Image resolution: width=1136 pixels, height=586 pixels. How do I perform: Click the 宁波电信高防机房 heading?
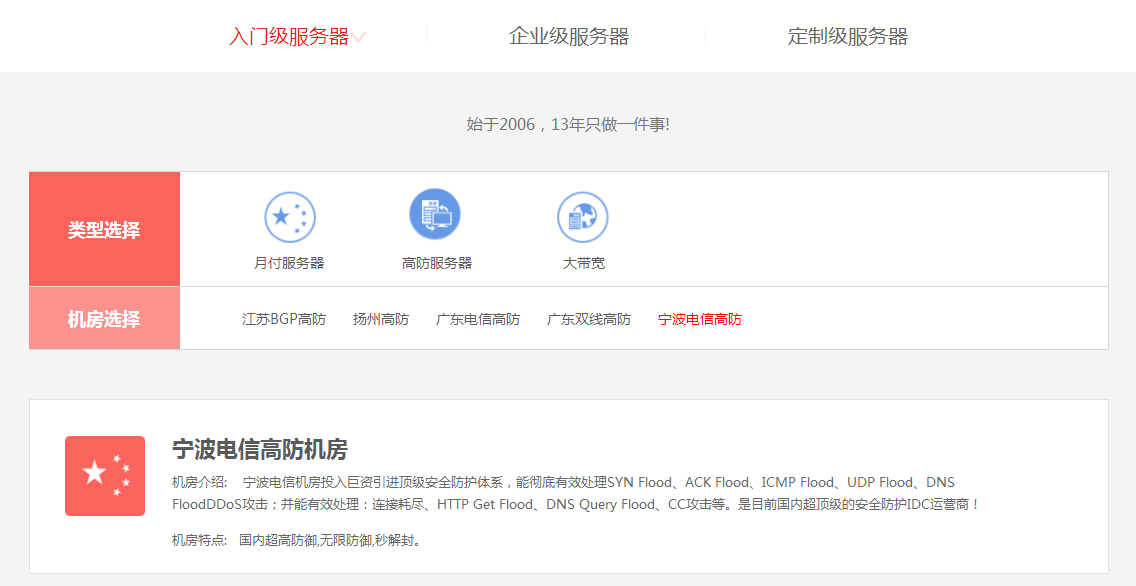(260, 449)
